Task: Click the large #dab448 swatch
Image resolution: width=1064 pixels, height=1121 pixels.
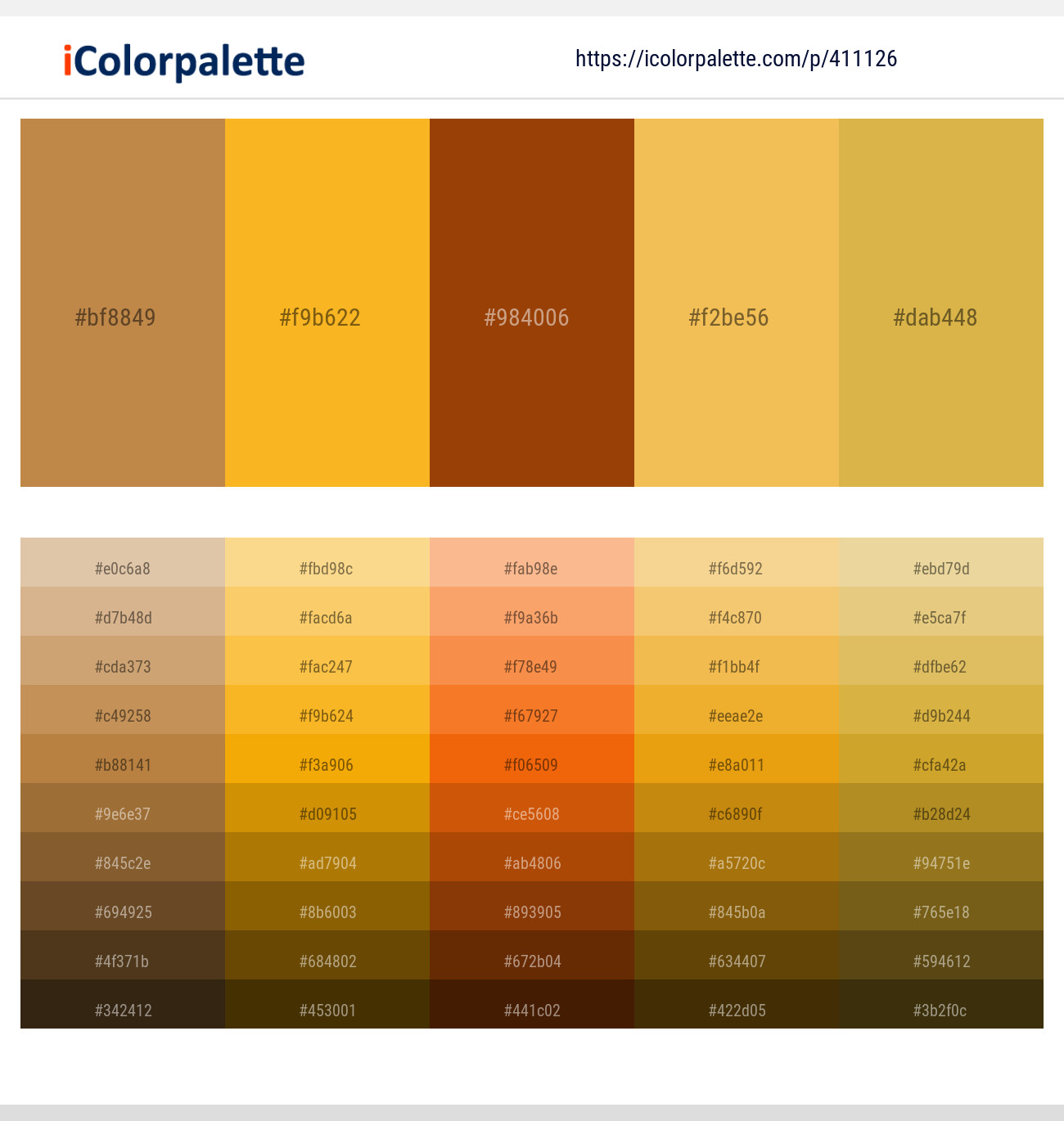Action: coord(941,303)
